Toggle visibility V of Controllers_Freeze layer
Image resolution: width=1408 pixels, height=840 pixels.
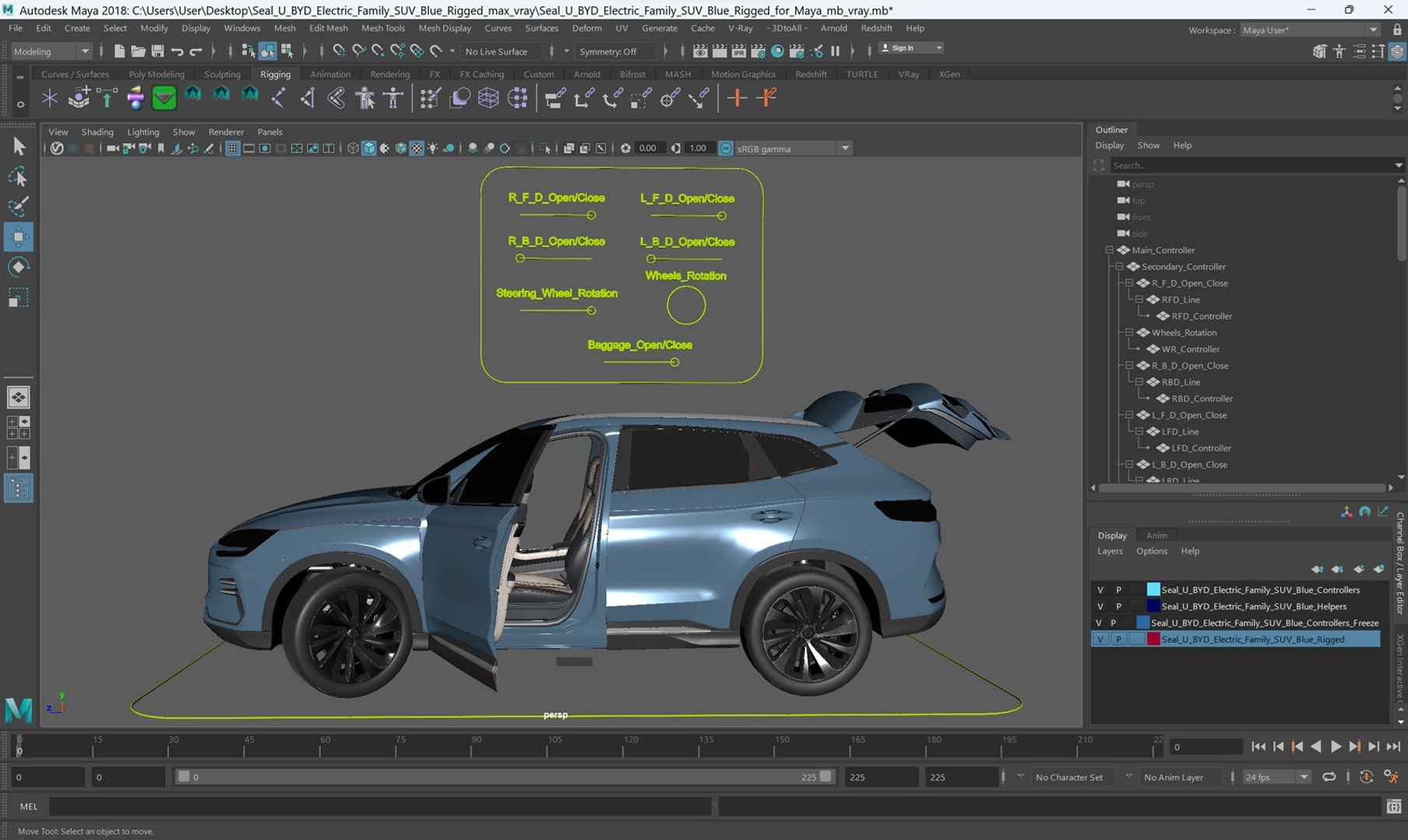coord(1098,622)
